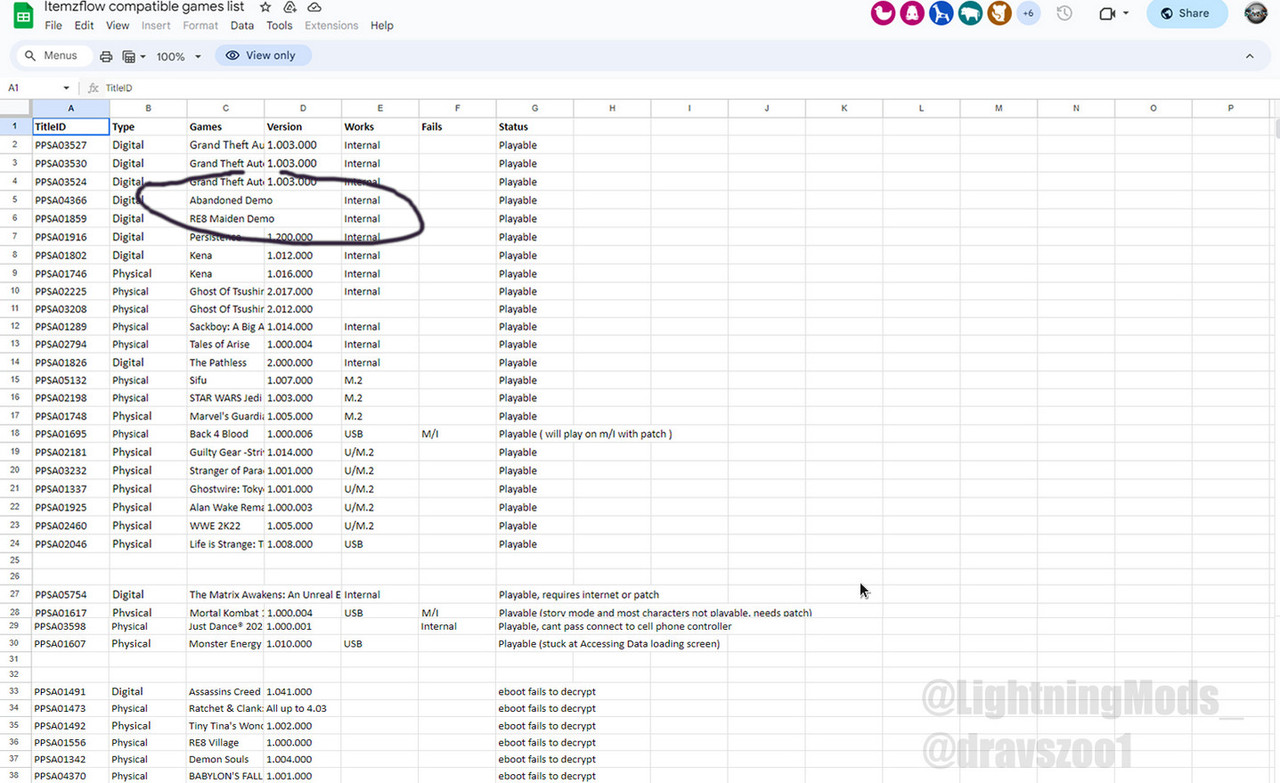Click the teal buffalo anonymous viewer avatar

970,13
